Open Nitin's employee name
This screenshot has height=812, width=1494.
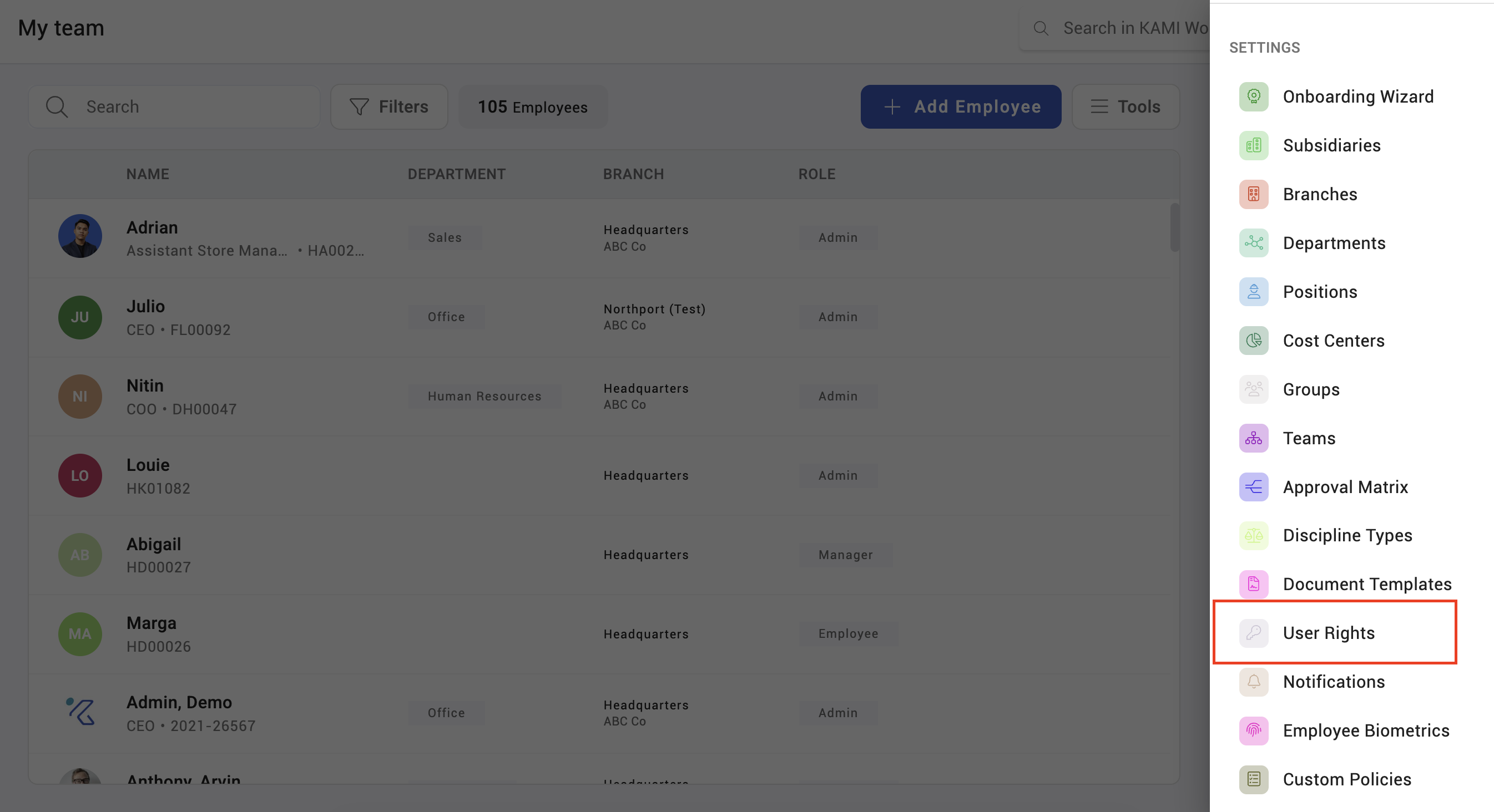click(x=145, y=385)
